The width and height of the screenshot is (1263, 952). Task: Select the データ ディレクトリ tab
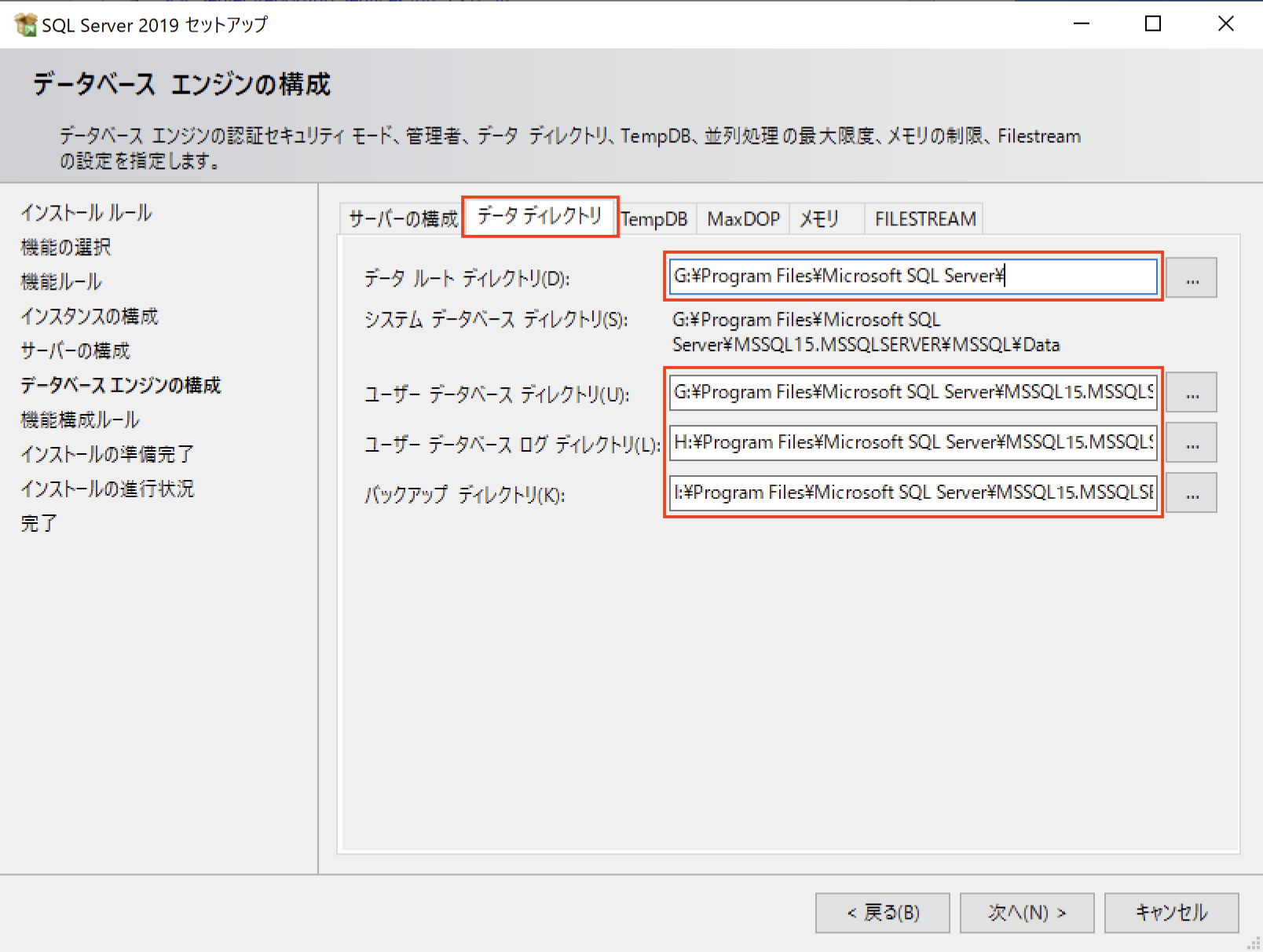540,217
